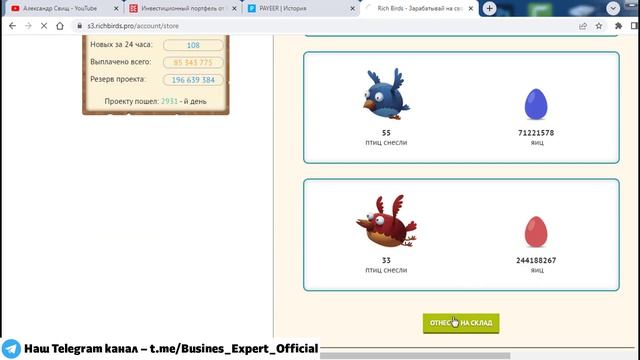The height and width of the screenshot is (360, 640).
Task: Close the PAYEER tab
Action: point(353,9)
